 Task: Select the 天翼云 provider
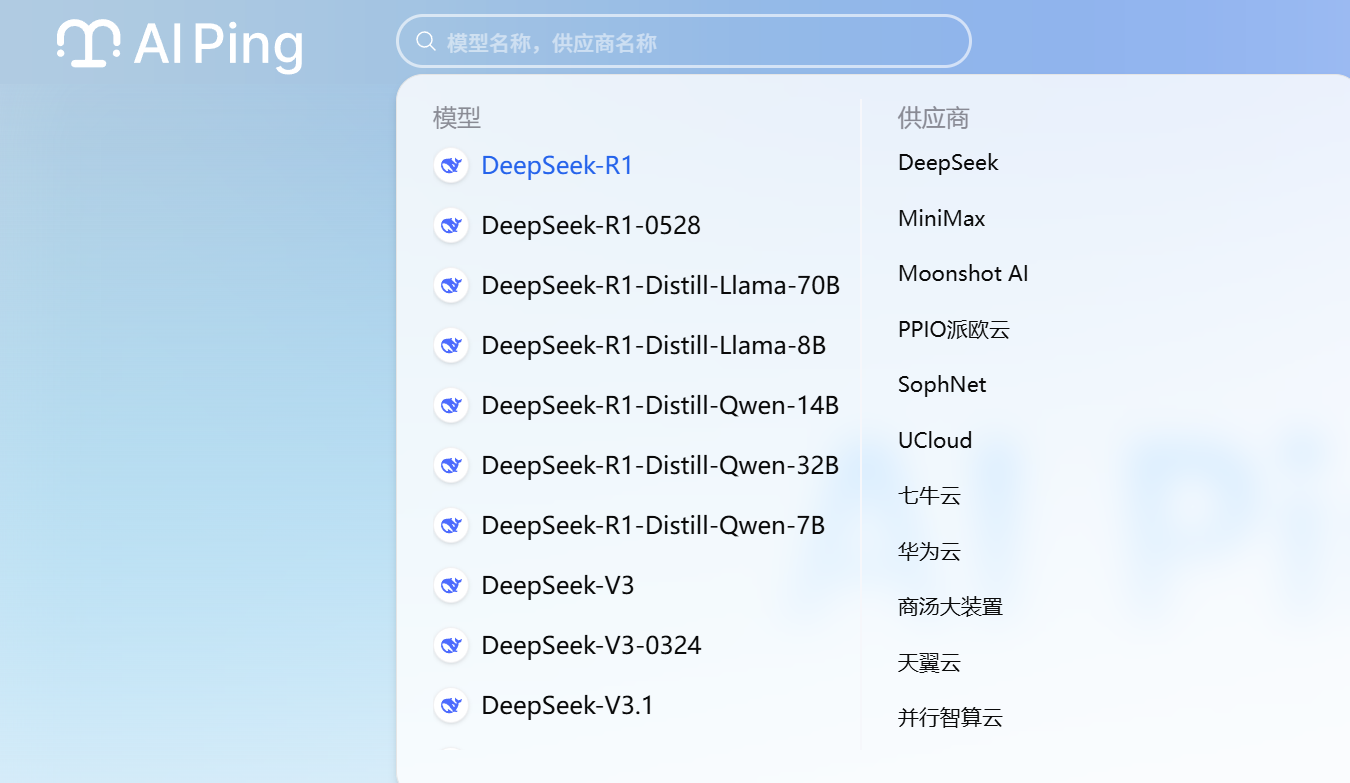[x=929, y=662]
